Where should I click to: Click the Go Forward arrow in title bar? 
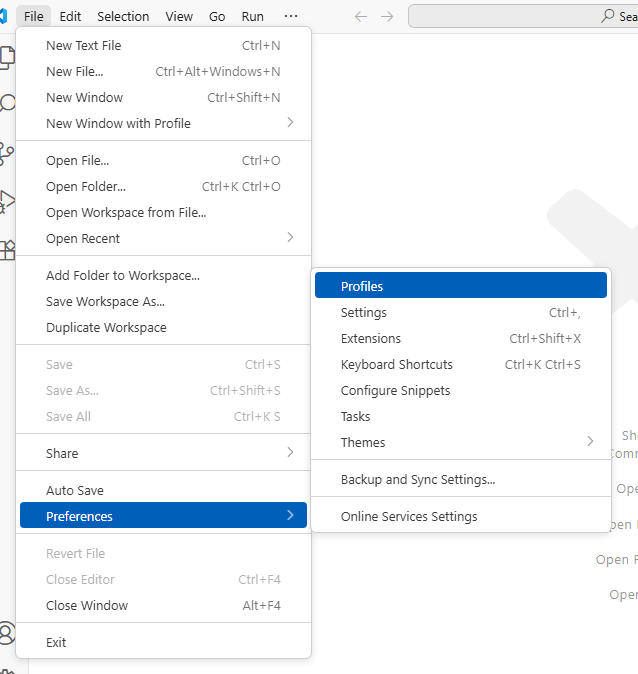pos(387,16)
